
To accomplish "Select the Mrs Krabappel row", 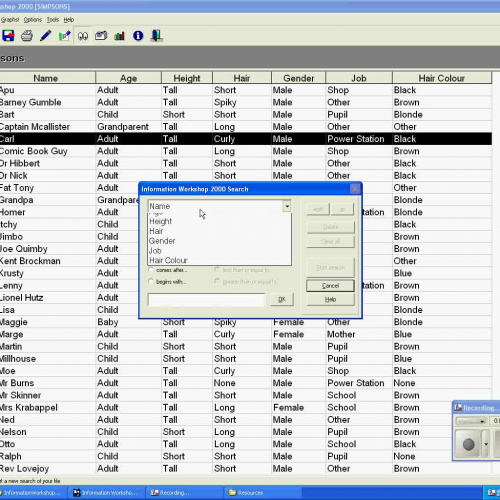I will (246, 408).
